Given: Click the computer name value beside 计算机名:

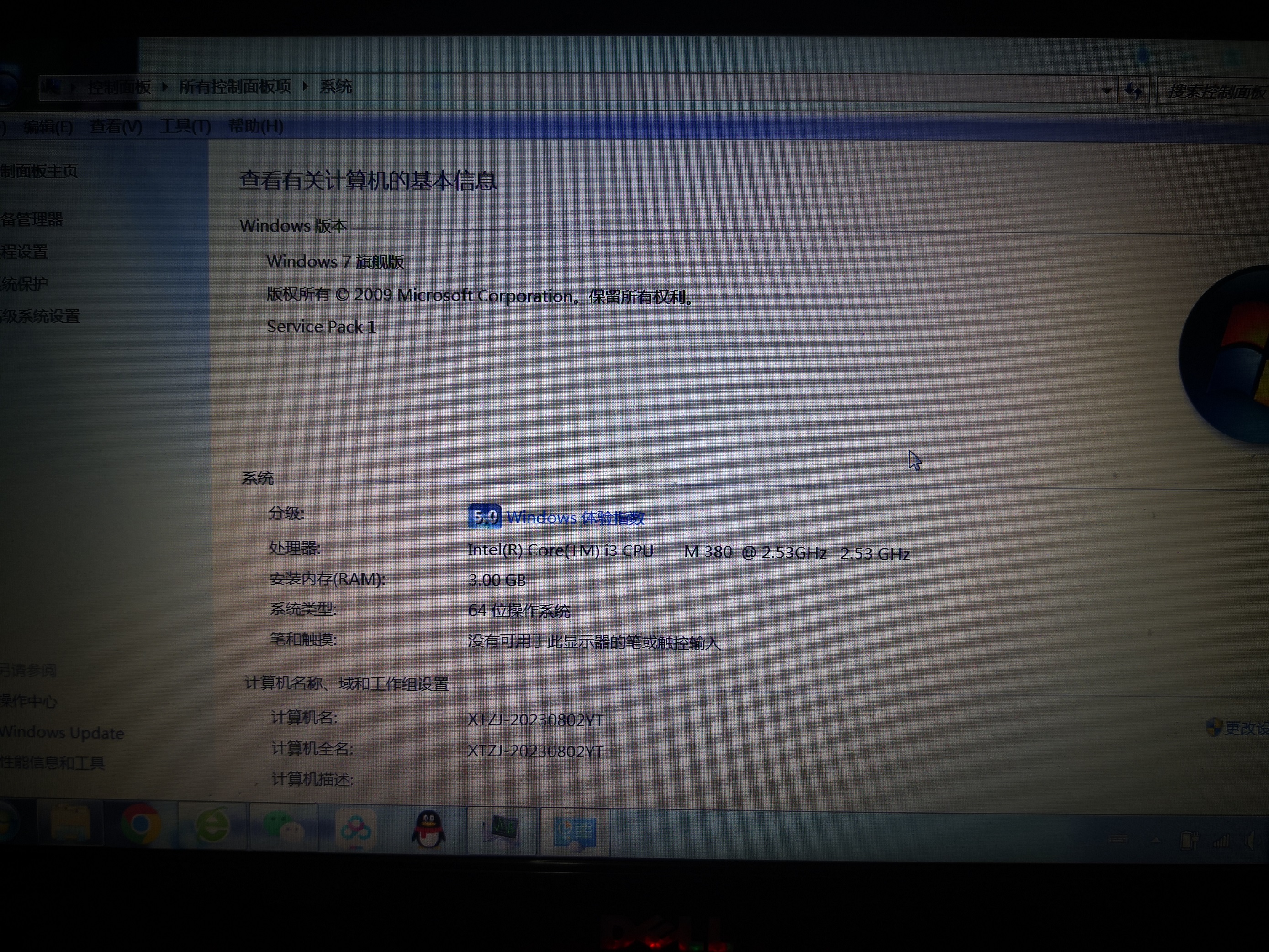Looking at the screenshot, I should pos(535,719).
